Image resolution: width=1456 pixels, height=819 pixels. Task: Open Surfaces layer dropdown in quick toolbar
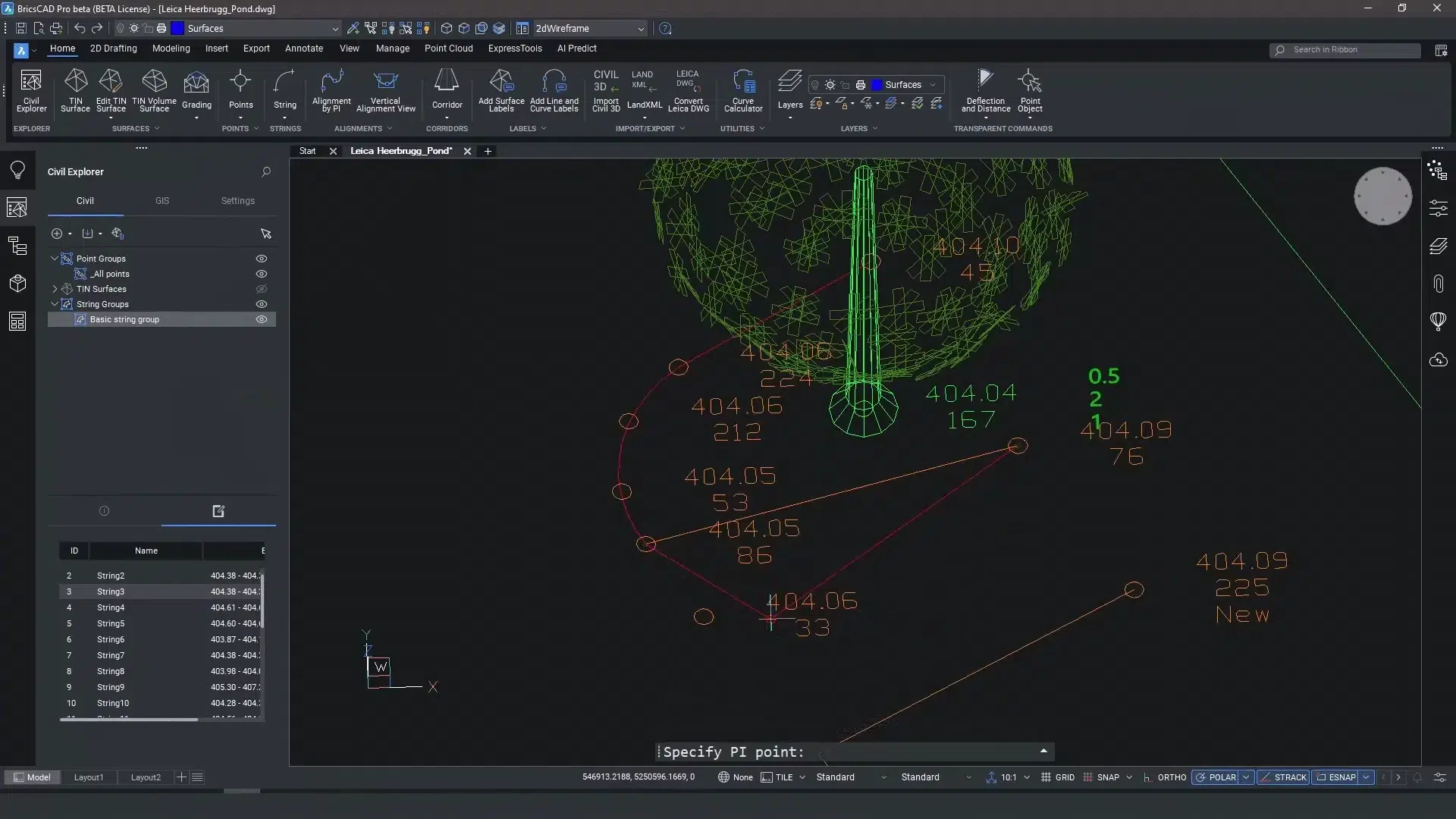pos(334,29)
